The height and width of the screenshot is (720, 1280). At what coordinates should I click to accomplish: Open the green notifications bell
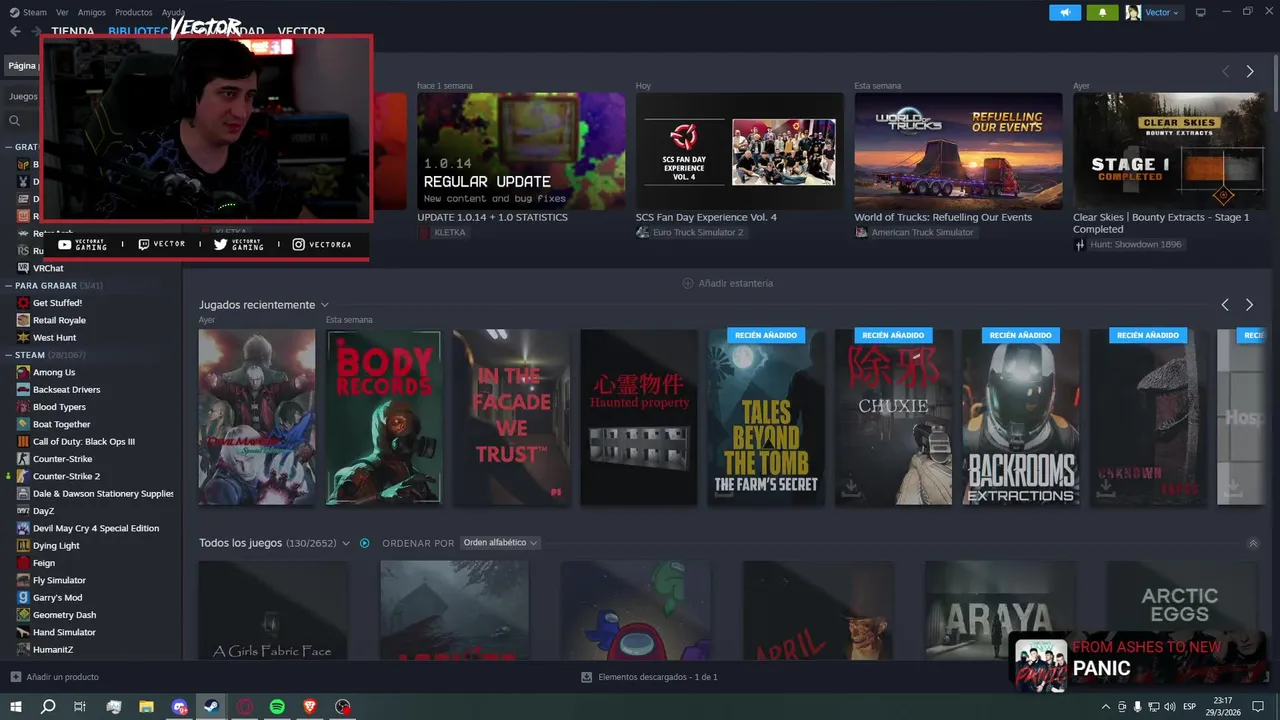pyautogui.click(x=1103, y=12)
